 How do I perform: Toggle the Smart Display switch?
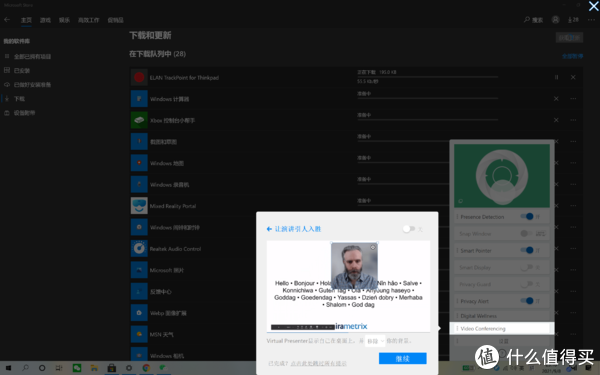(x=527, y=267)
